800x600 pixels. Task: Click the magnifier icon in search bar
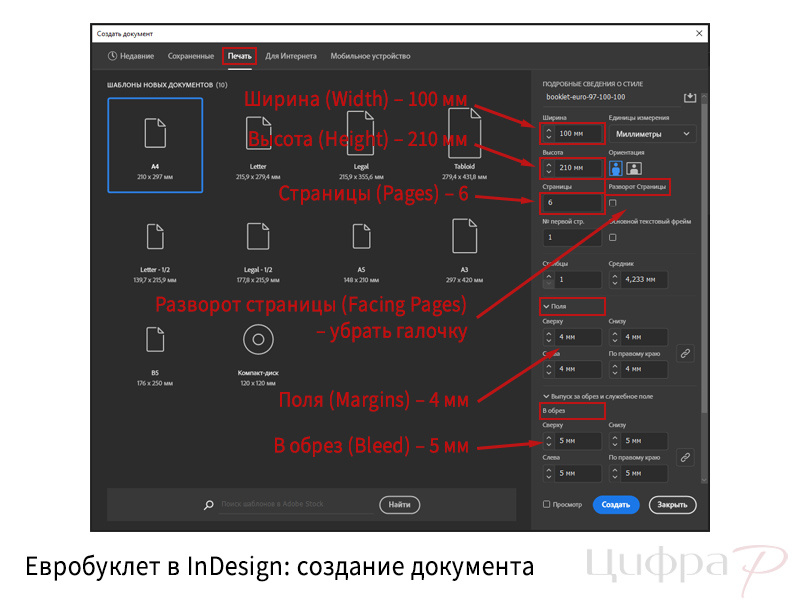coord(208,505)
